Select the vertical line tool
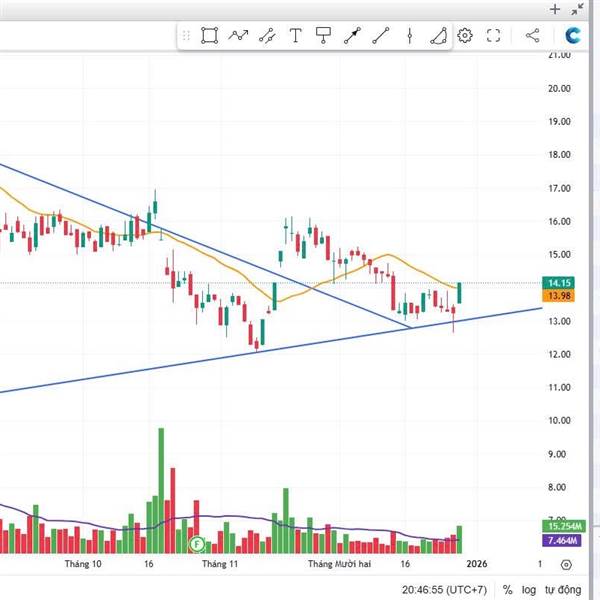600x600 pixels. pos(409,36)
